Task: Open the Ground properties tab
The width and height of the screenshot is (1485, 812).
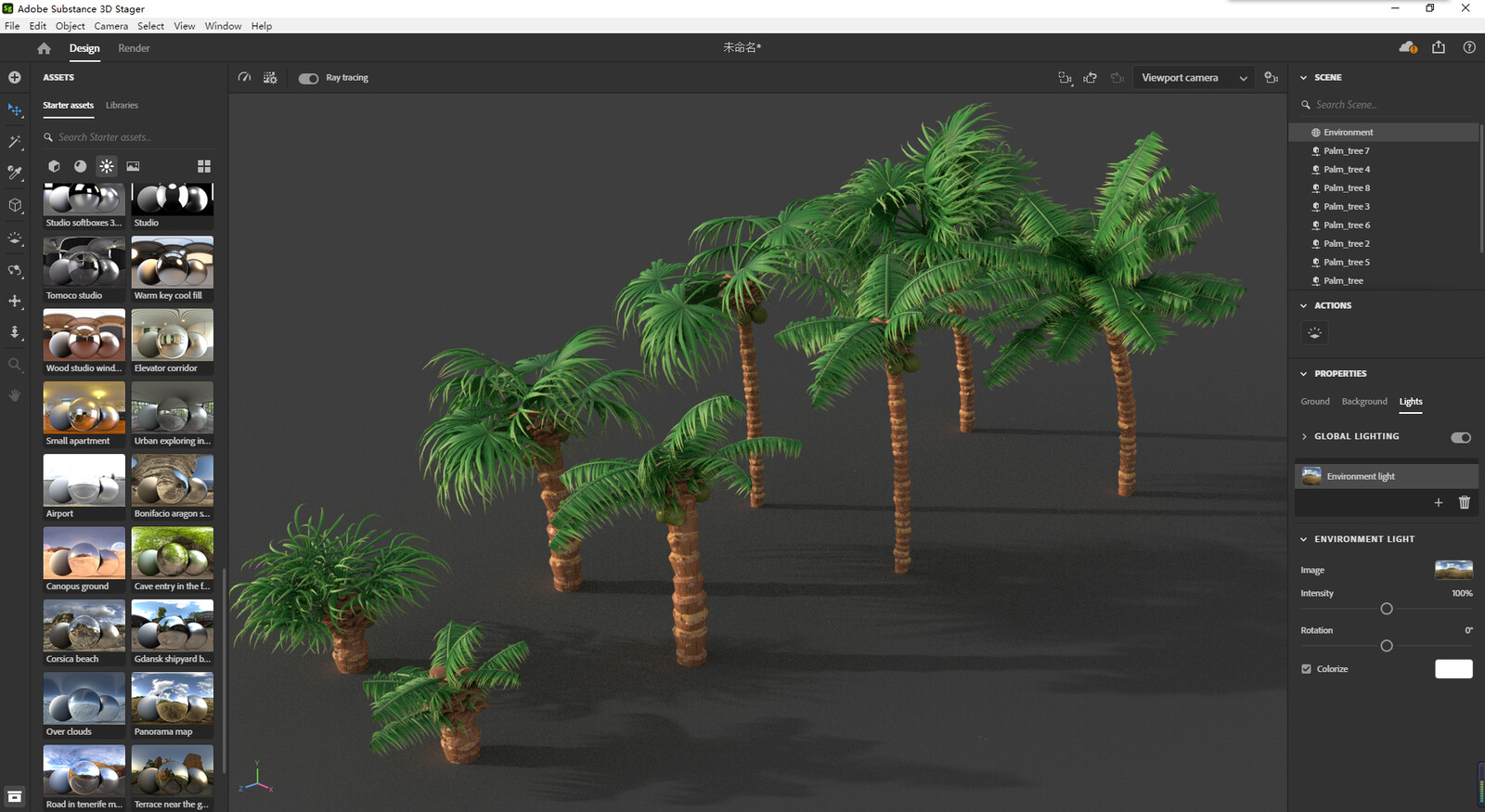Action: 1314,402
